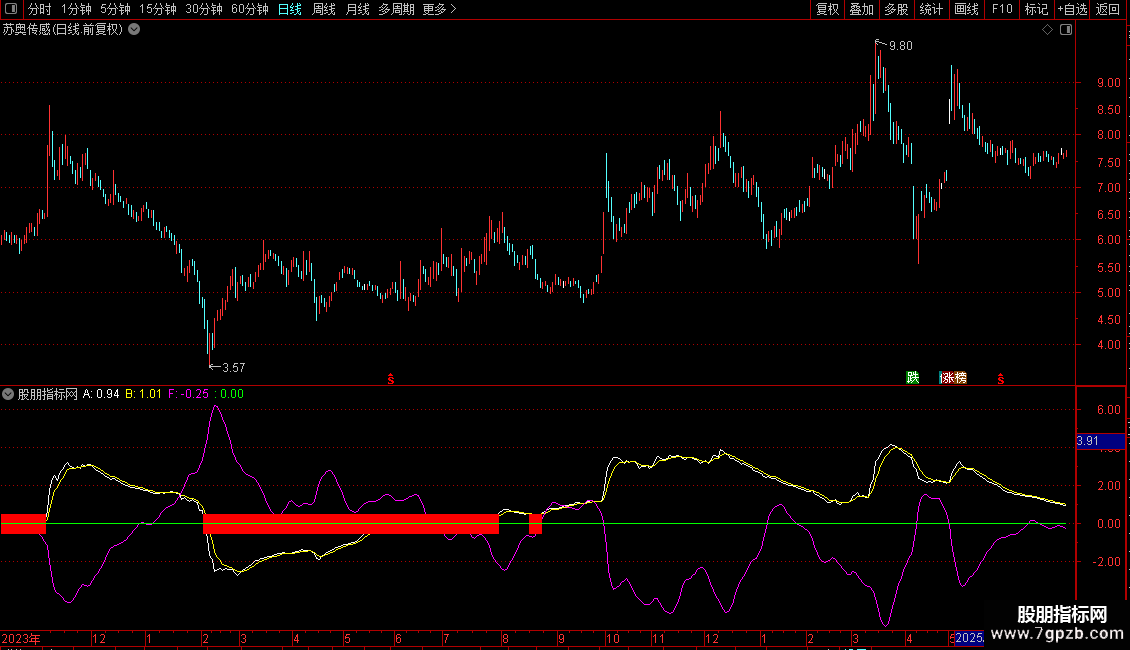Switch to the 60分钟 period

[250, 9]
